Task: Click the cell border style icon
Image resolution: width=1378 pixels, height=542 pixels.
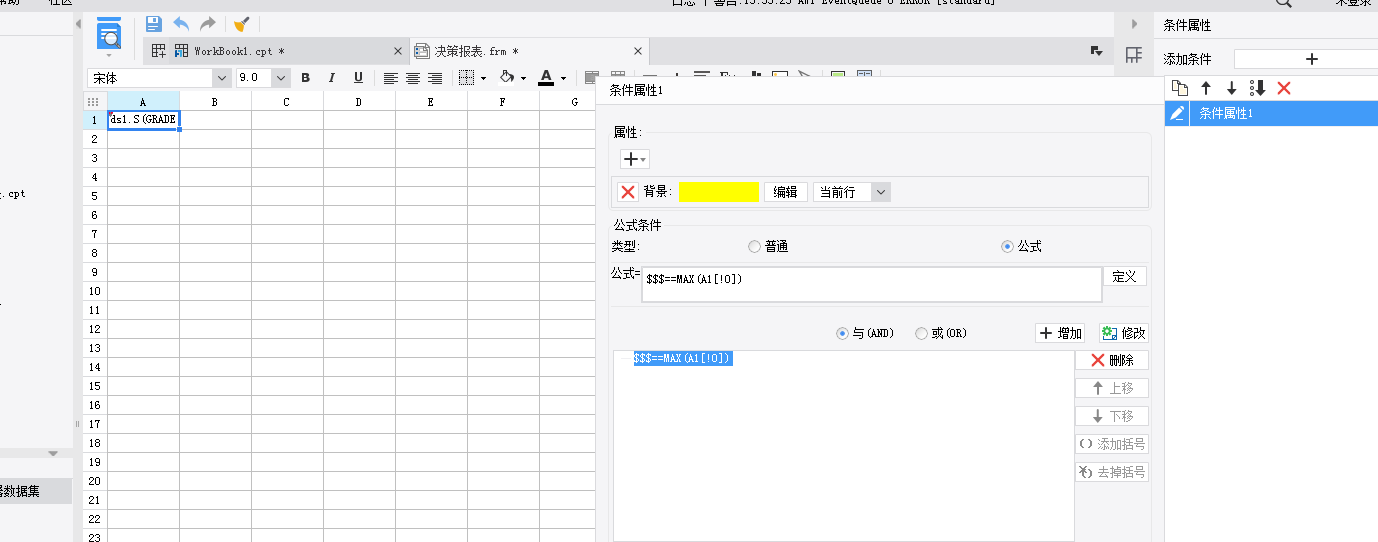Action: click(466, 78)
